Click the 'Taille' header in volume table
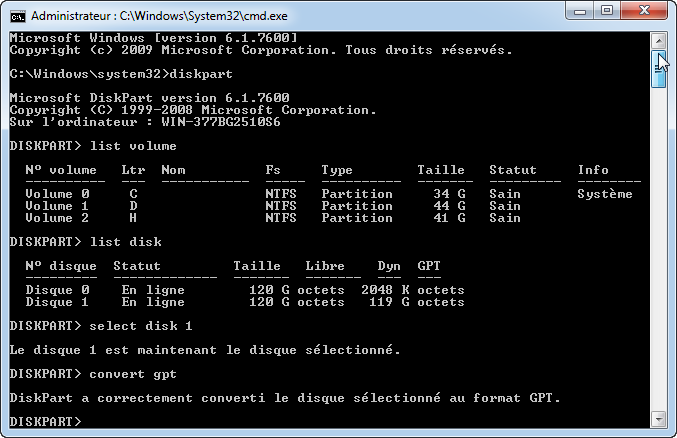Image resolution: width=677 pixels, height=438 pixels. coord(441,170)
